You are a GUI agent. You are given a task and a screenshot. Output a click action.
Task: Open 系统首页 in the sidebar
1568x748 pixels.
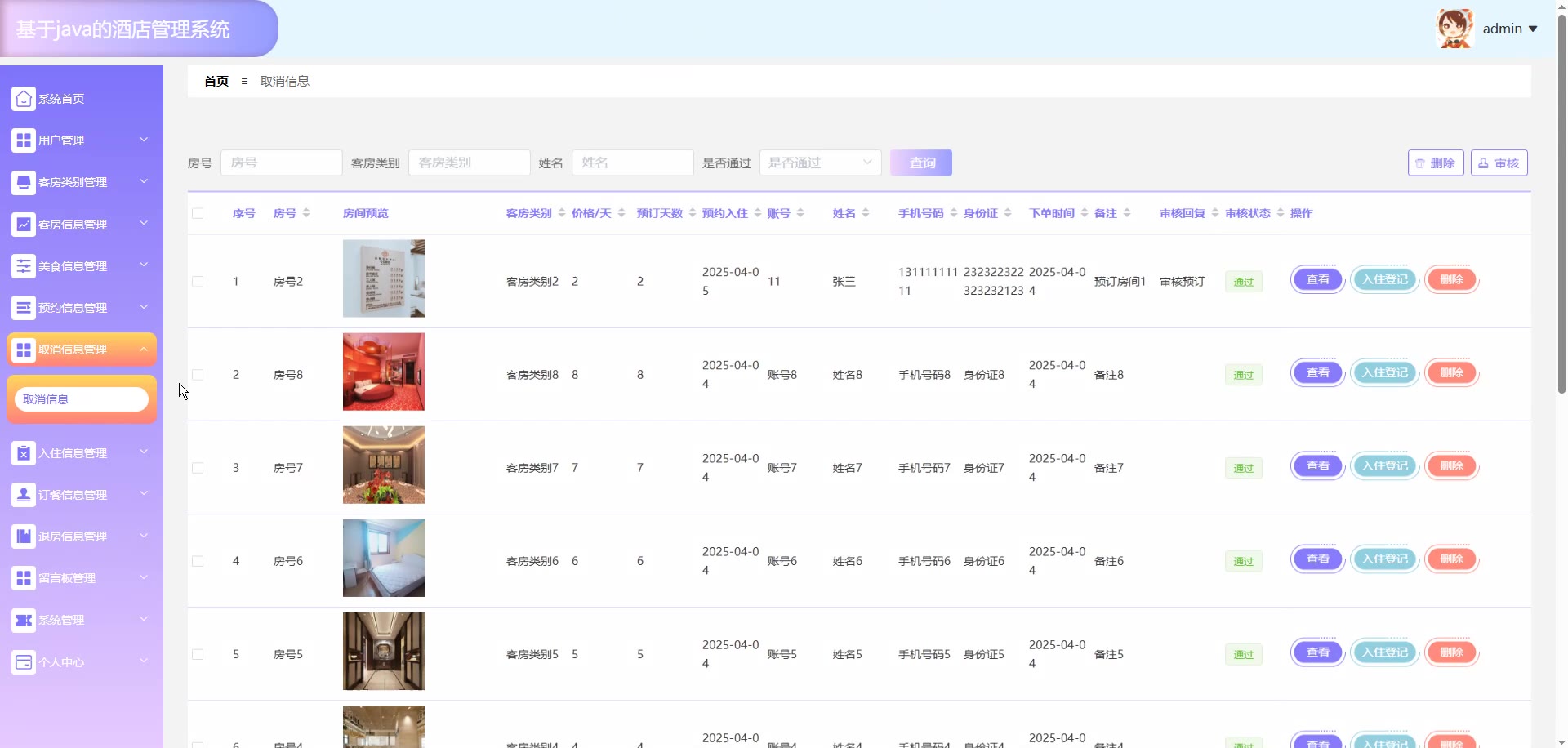[x=82, y=99]
